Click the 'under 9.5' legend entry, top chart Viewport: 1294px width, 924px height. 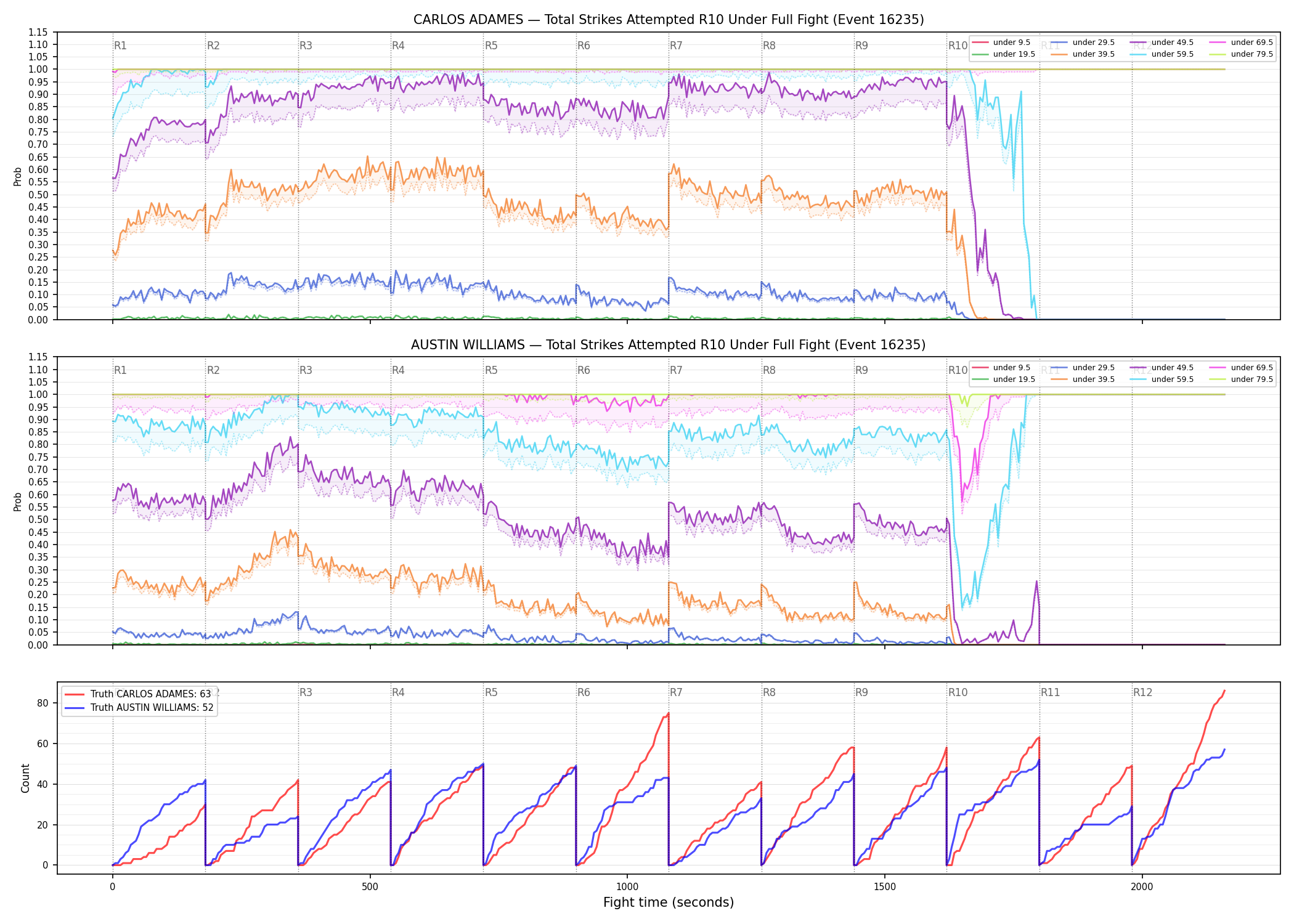[1001, 43]
